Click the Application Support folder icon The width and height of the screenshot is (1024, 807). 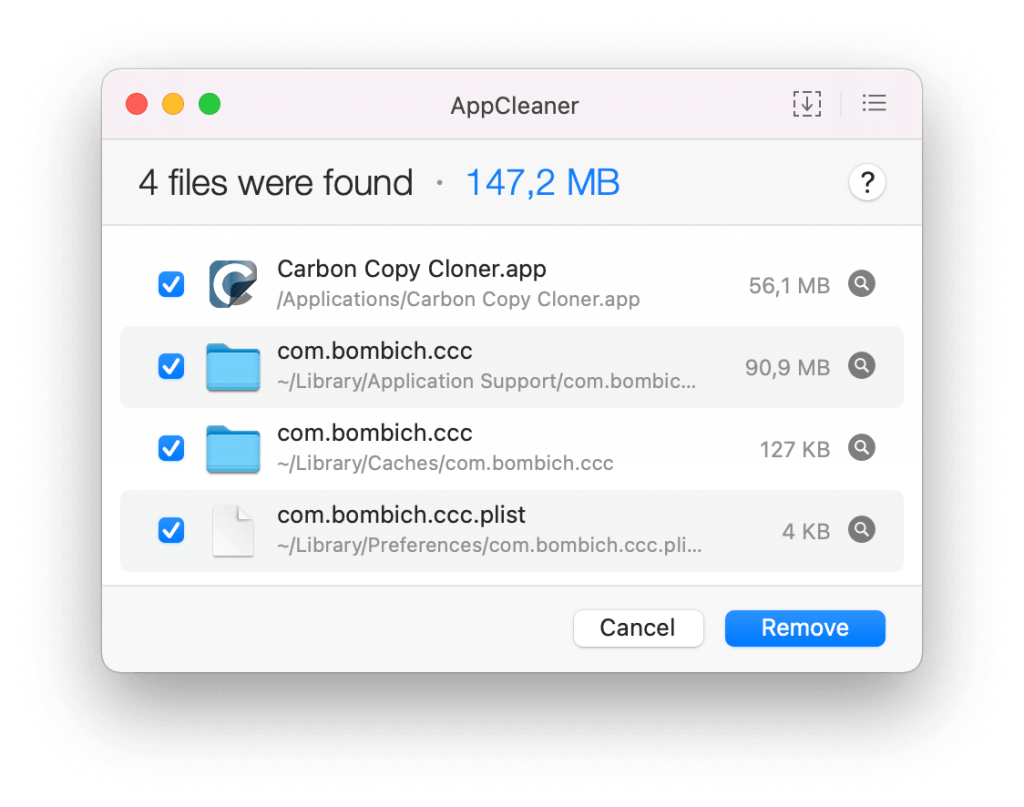[x=233, y=367]
